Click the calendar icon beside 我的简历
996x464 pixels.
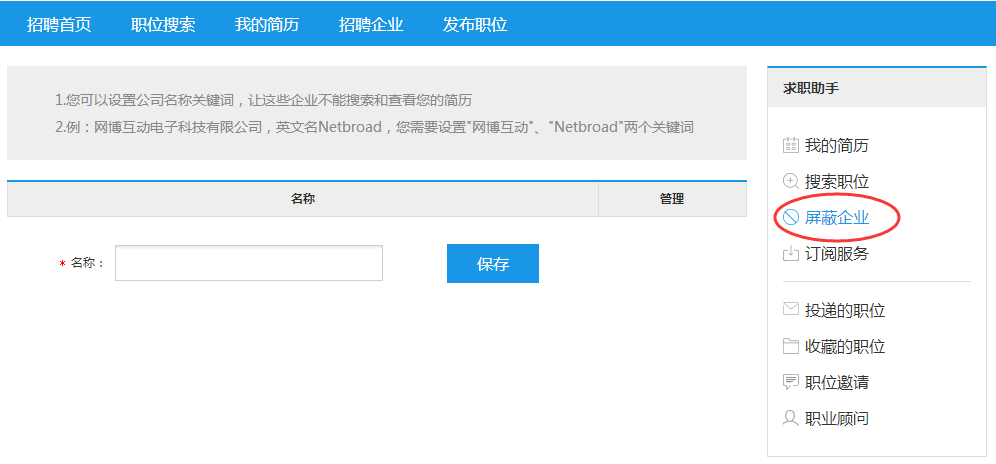click(790, 146)
